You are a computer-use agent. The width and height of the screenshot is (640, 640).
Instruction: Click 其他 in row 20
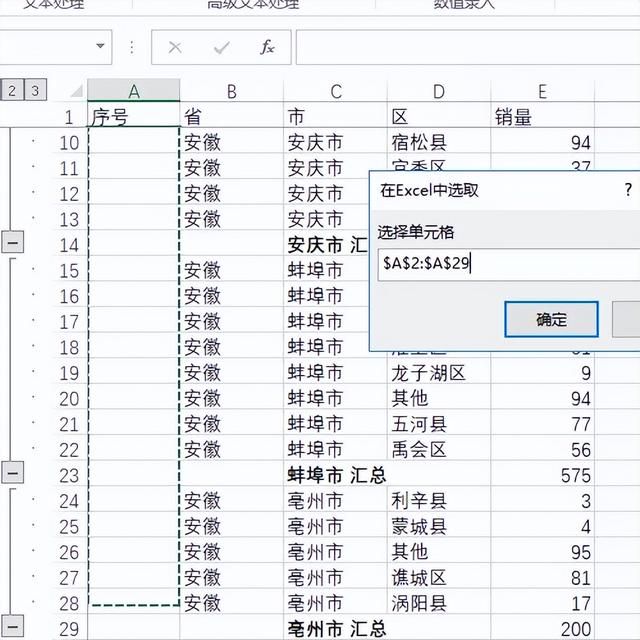tap(439, 398)
